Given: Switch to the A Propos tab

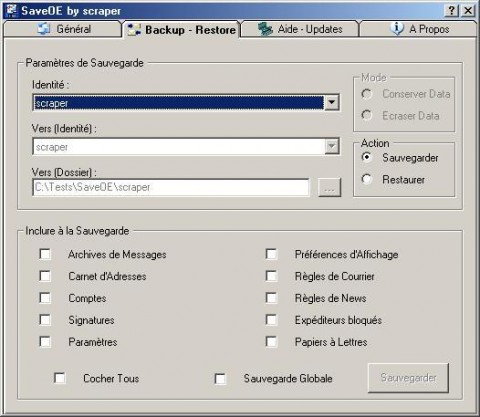Looking at the screenshot, I should (419, 29).
